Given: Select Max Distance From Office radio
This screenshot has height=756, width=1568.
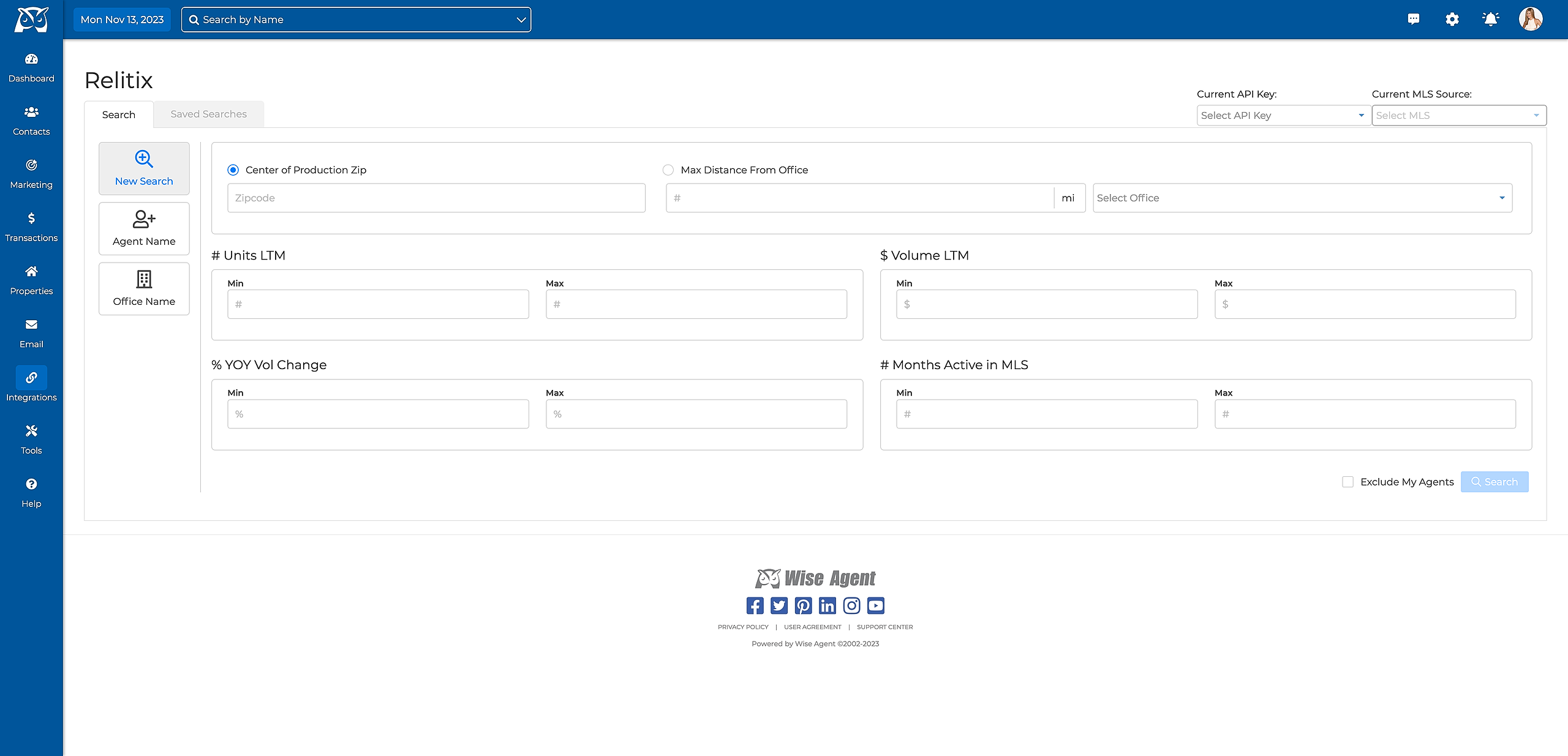Looking at the screenshot, I should pyautogui.click(x=668, y=170).
